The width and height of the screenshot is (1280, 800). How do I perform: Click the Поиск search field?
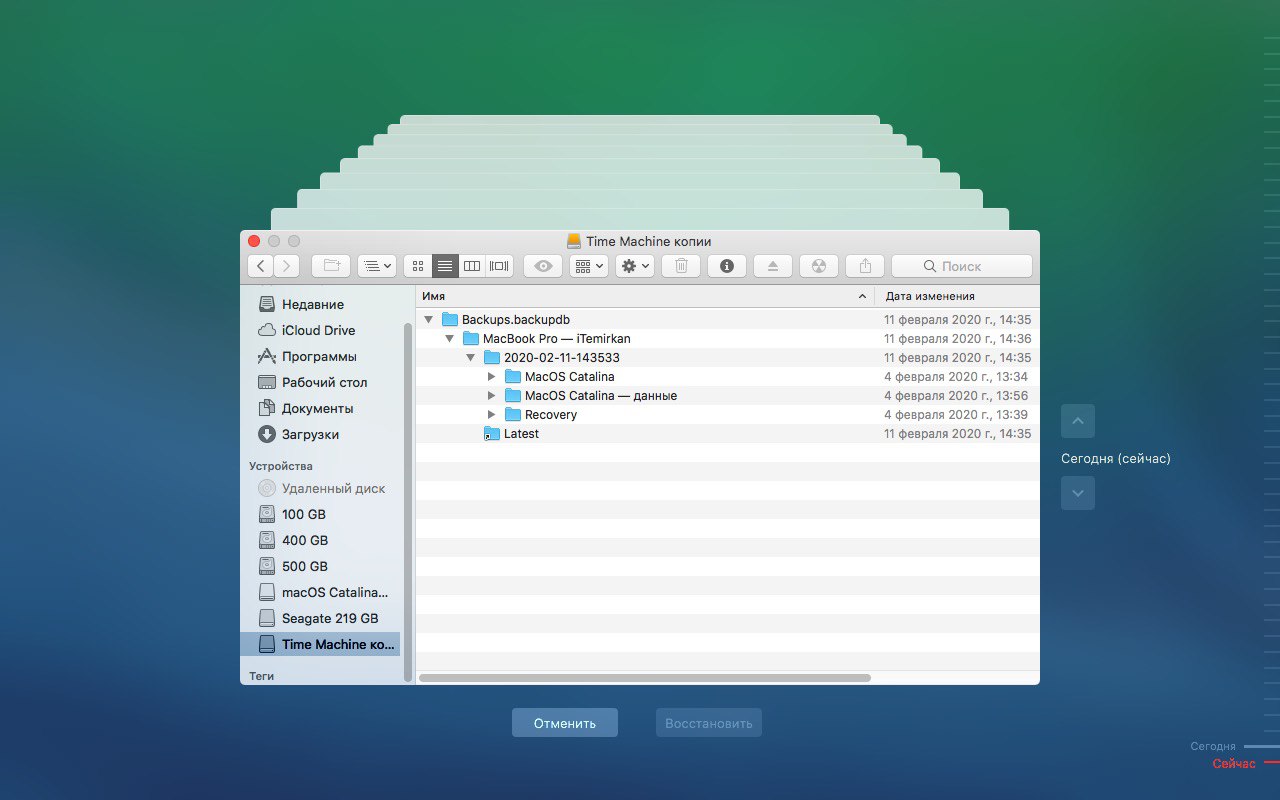tap(962, 266)
